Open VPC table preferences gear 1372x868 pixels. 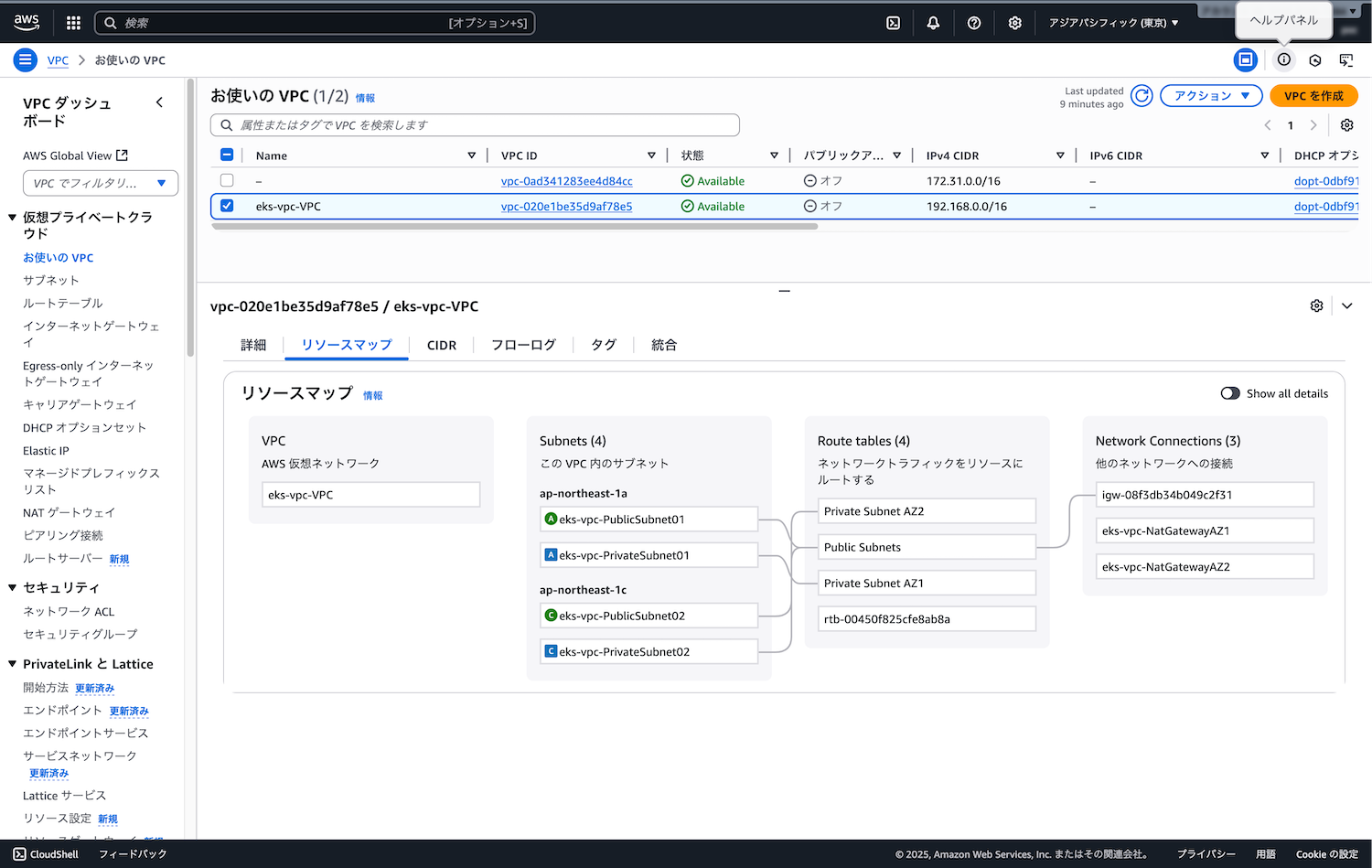[1346, 125]
